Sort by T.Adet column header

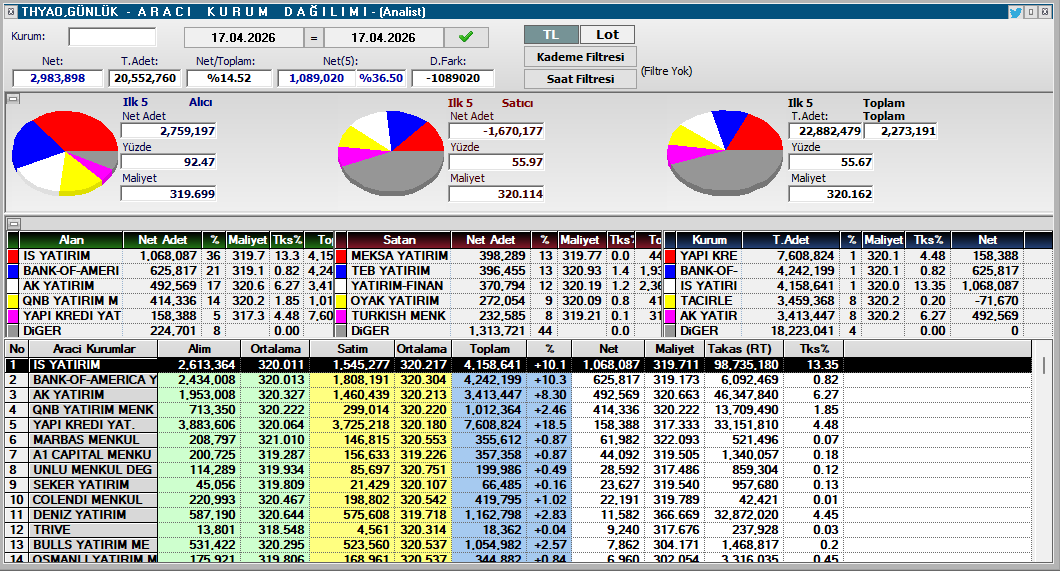(x=791, y=240)
